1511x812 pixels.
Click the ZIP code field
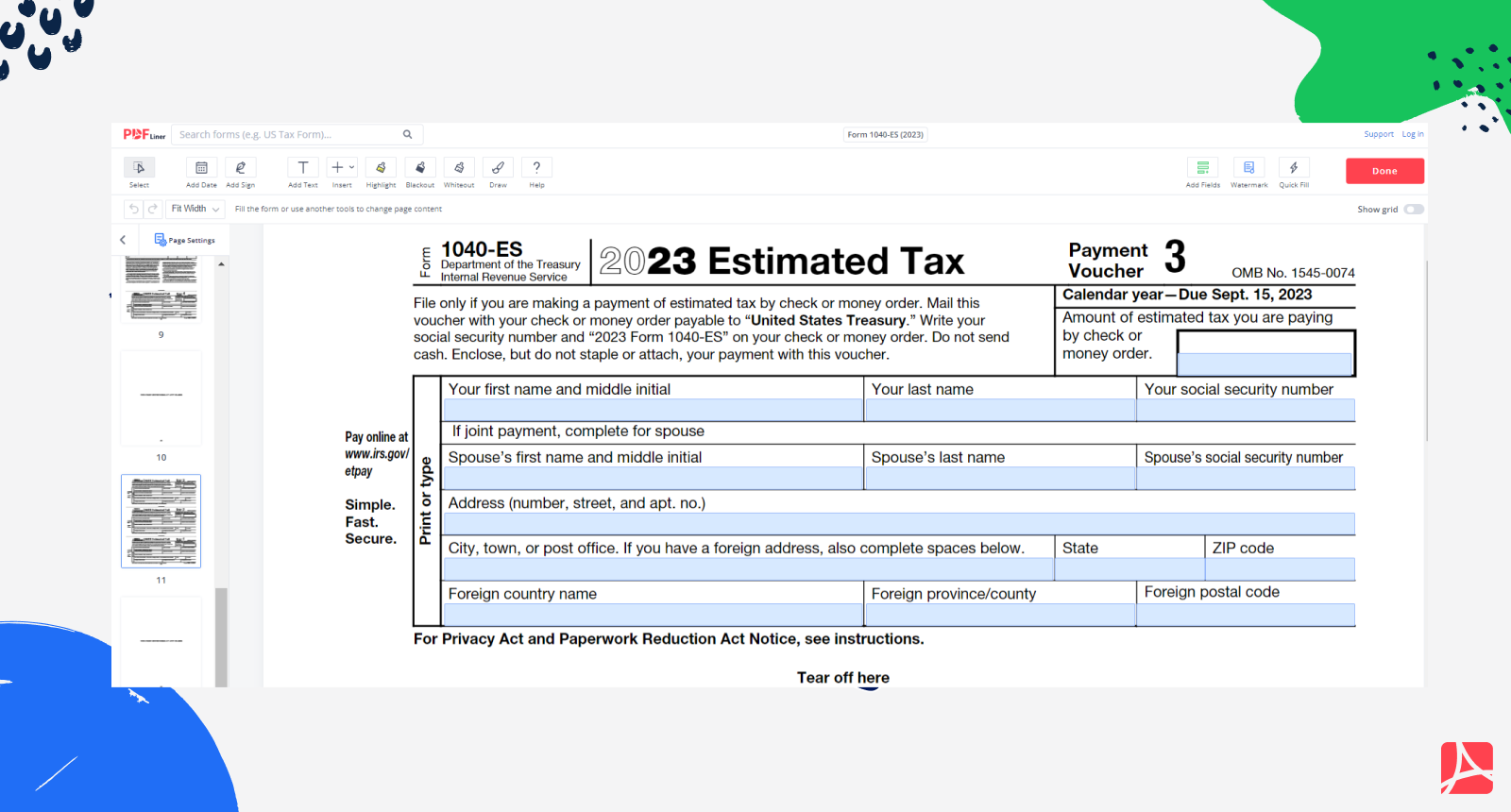pos(1281,569)
